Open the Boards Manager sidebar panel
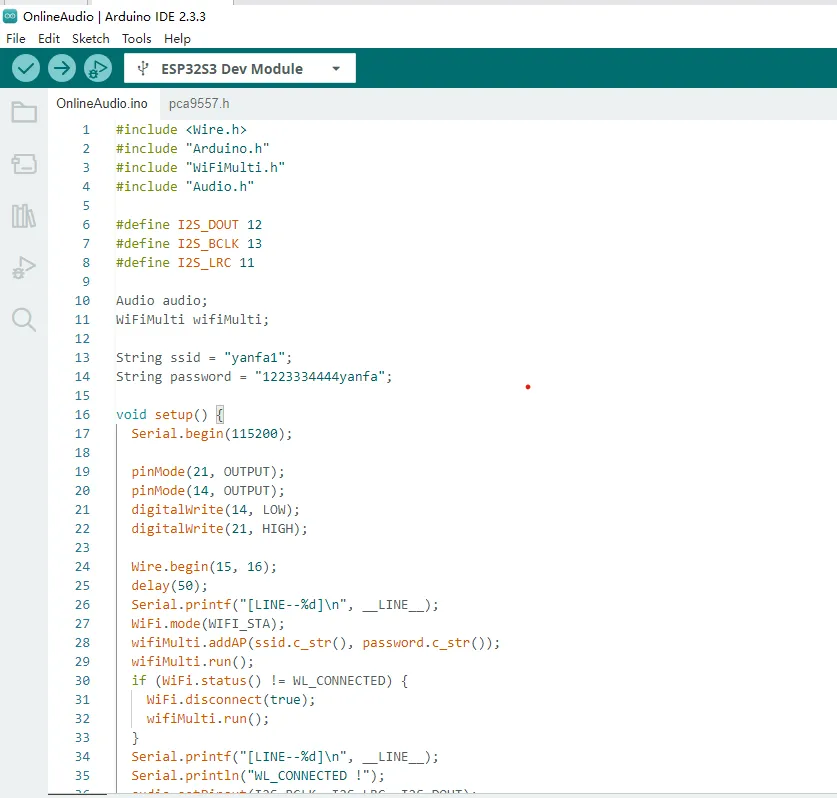 pyautogui.click(x=24, y=164)
